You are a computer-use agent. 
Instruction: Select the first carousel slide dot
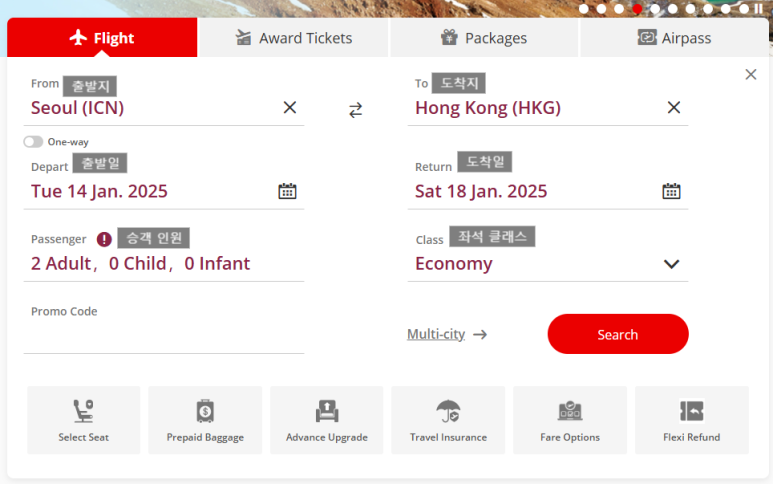(x=584, y=9)
